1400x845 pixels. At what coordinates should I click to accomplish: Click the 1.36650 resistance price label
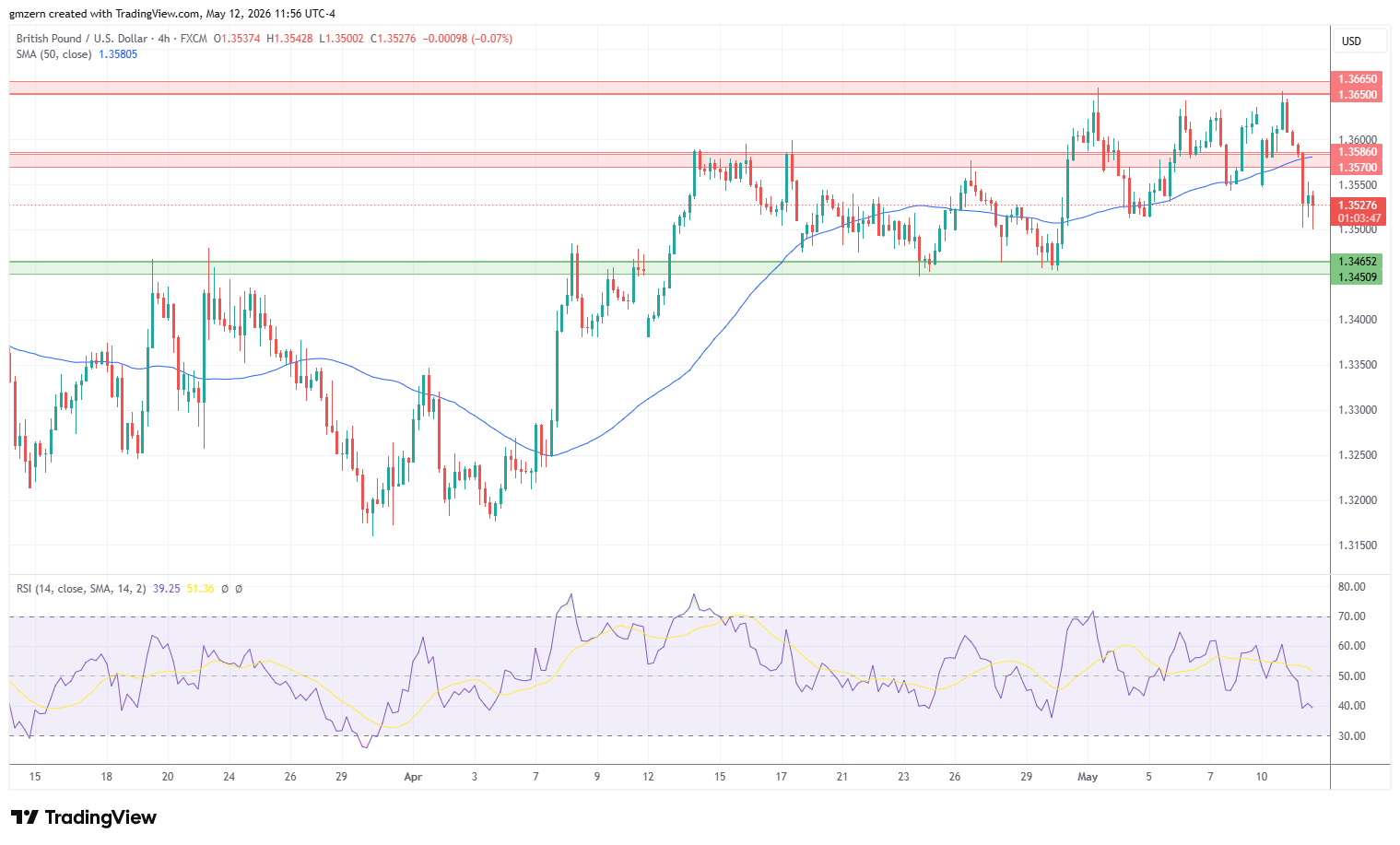pyautogui.click(x=1358, y=80)
